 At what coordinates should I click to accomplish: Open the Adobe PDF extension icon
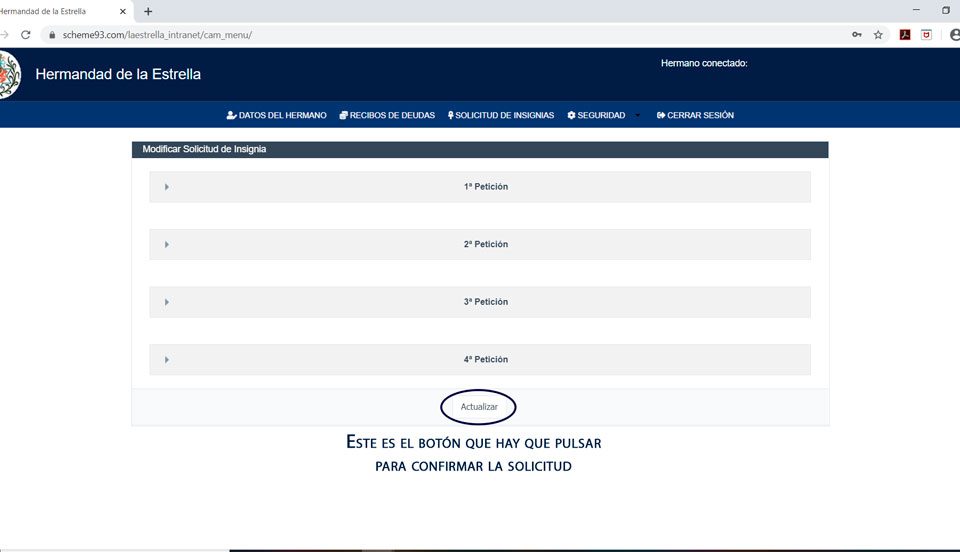[905, 35]
